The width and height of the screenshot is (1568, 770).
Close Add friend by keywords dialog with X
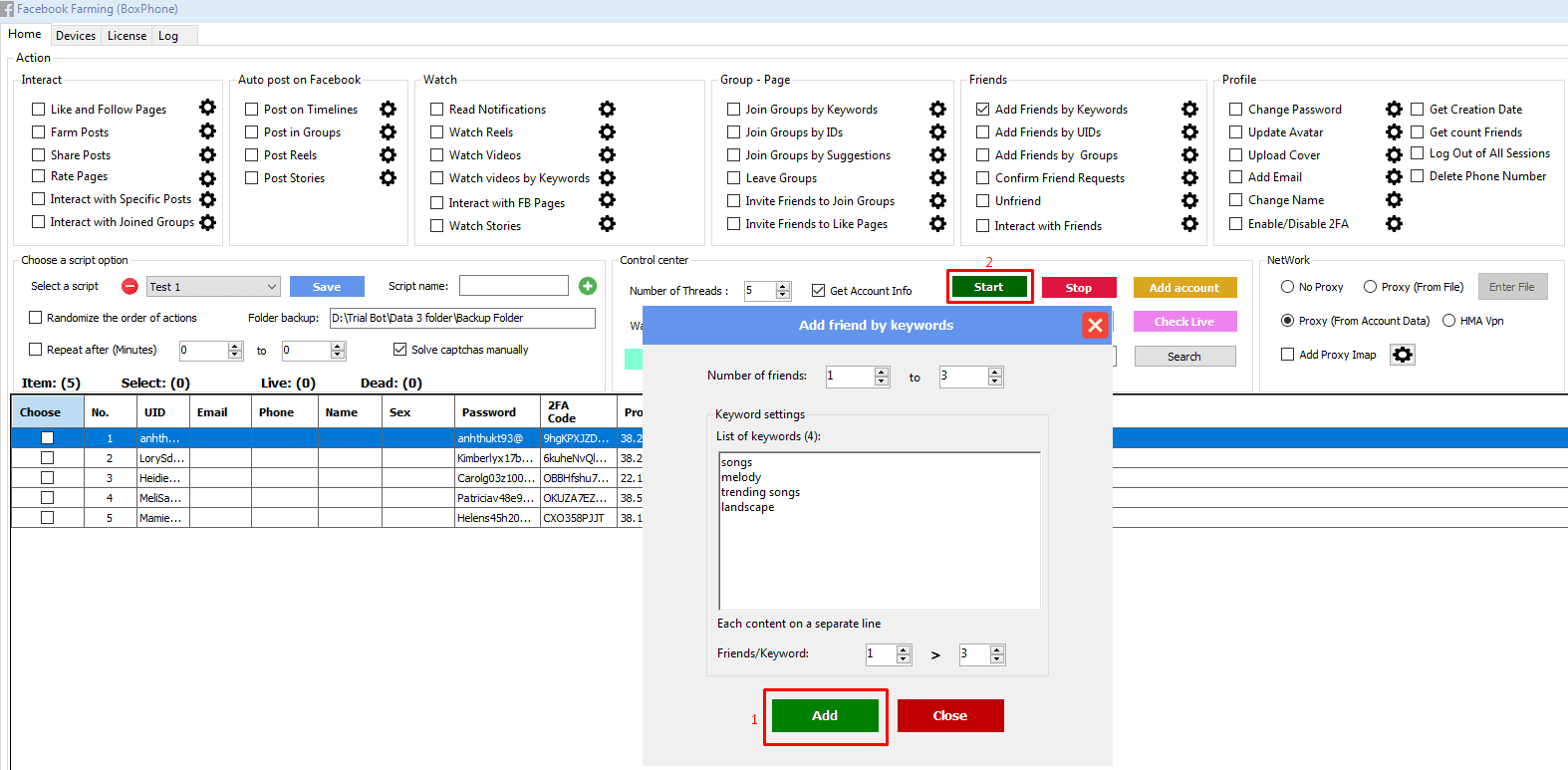(x=1095, y=325)
